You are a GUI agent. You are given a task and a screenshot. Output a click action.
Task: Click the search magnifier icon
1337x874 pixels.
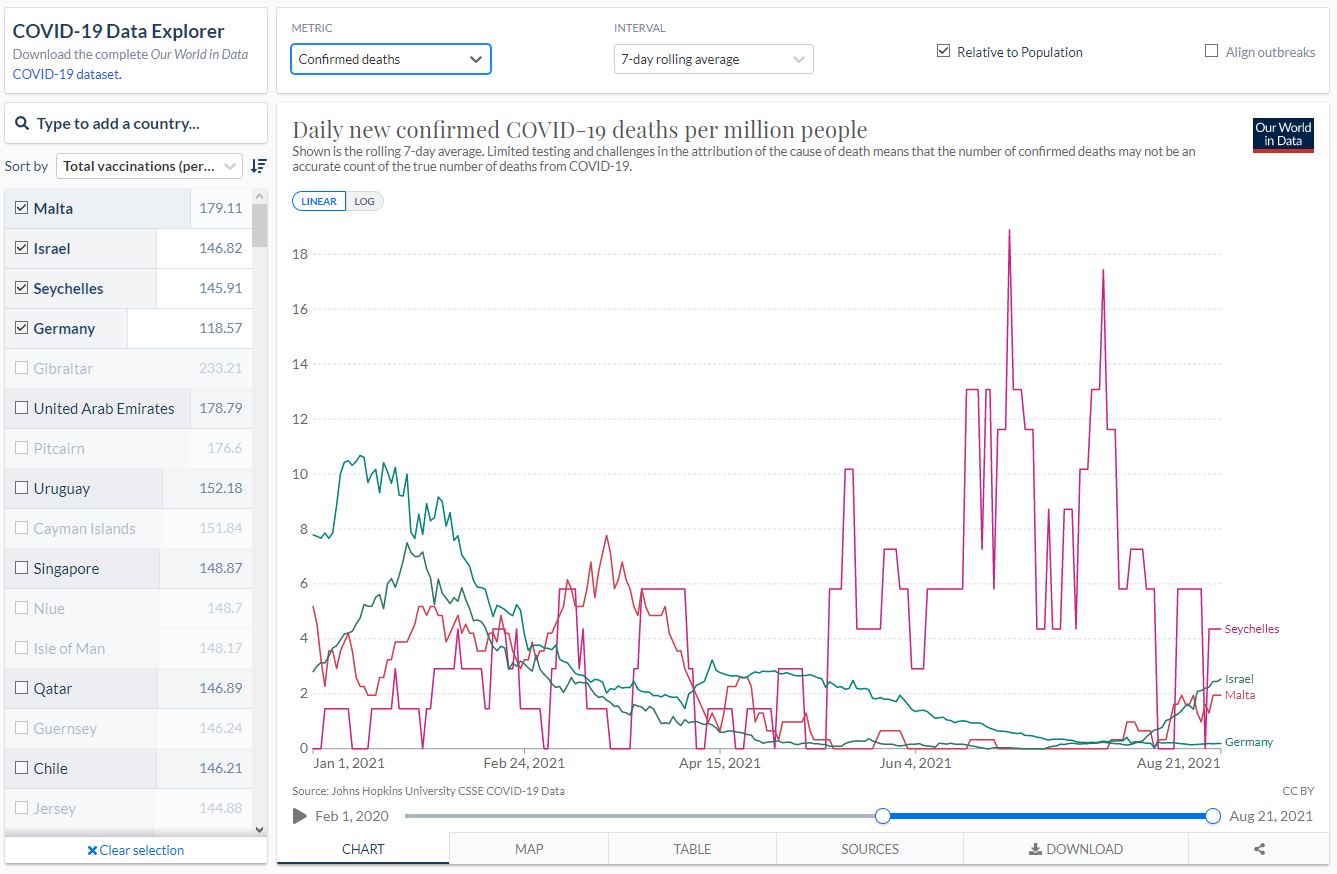pos(22,124)
